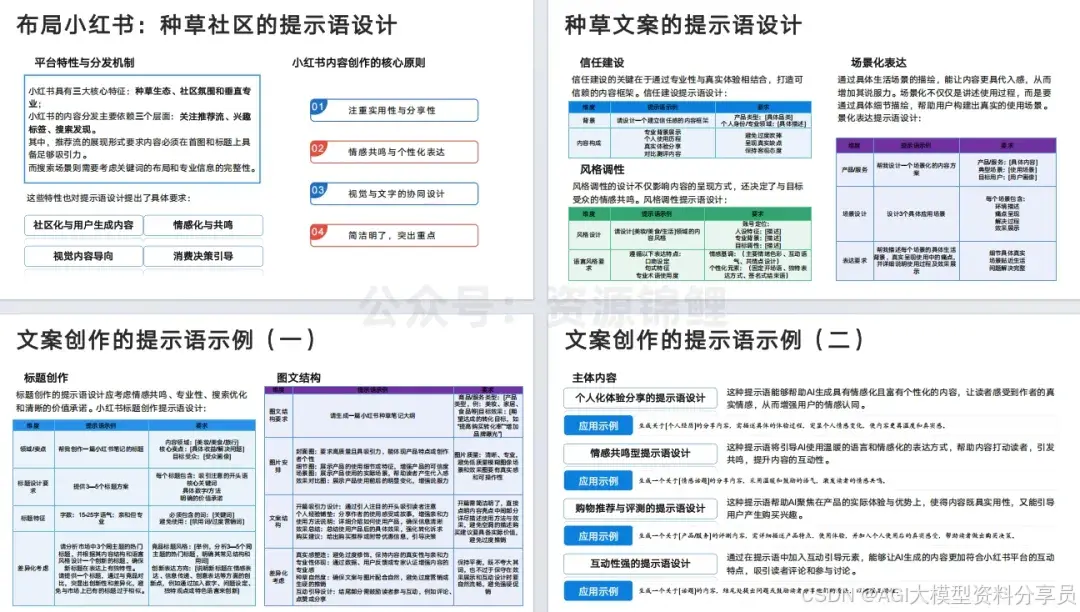Click the 标题设计要求 row label
Image resolution: width=1080 pixels, height=612 pixels.
(32, 487)
